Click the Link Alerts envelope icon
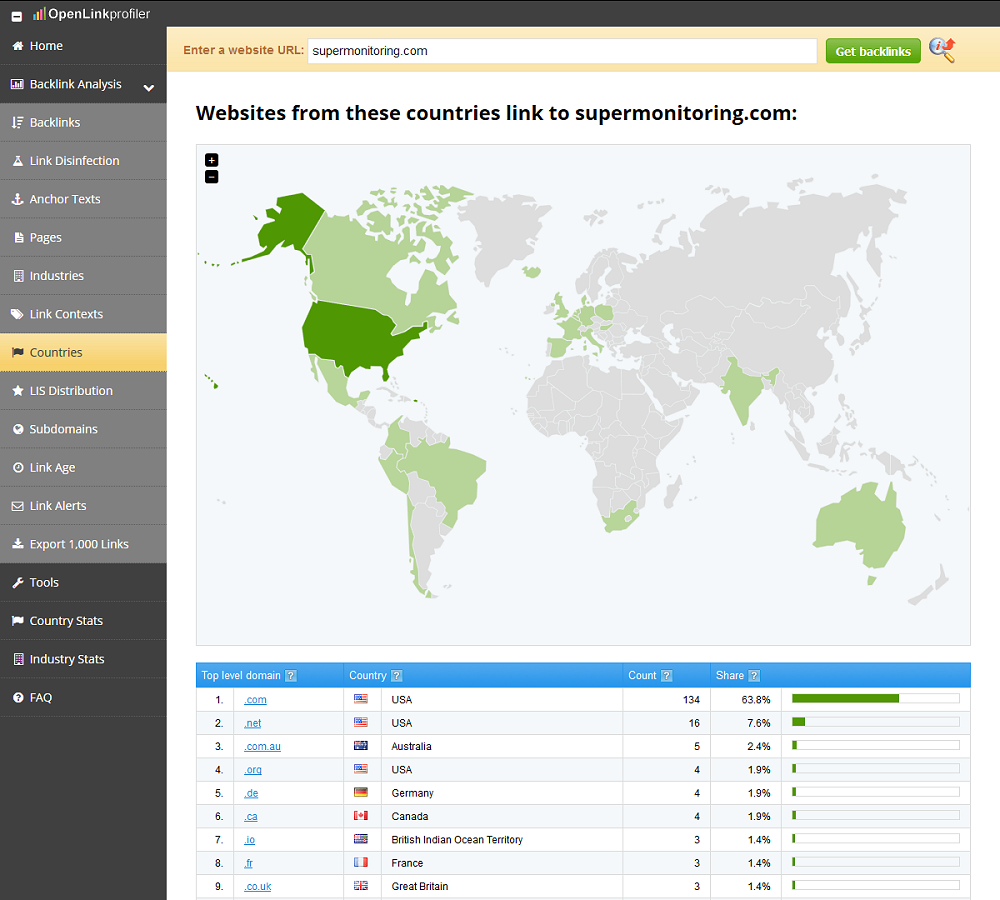Image resolution: width=1000 pixels, height=900 pixels. pos(18,506)
